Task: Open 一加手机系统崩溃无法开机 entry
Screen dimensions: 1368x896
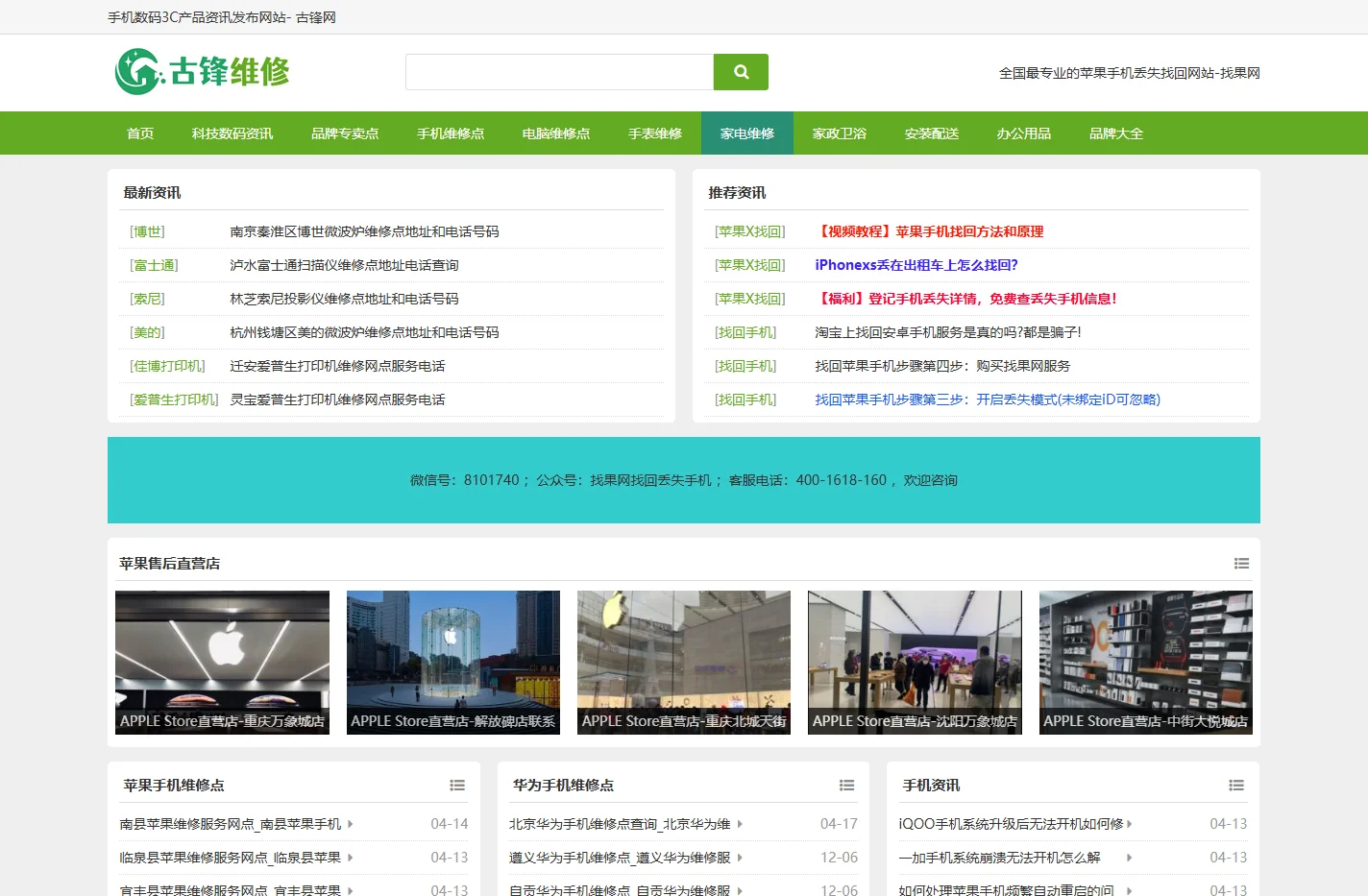Action: tap(999, 858)
